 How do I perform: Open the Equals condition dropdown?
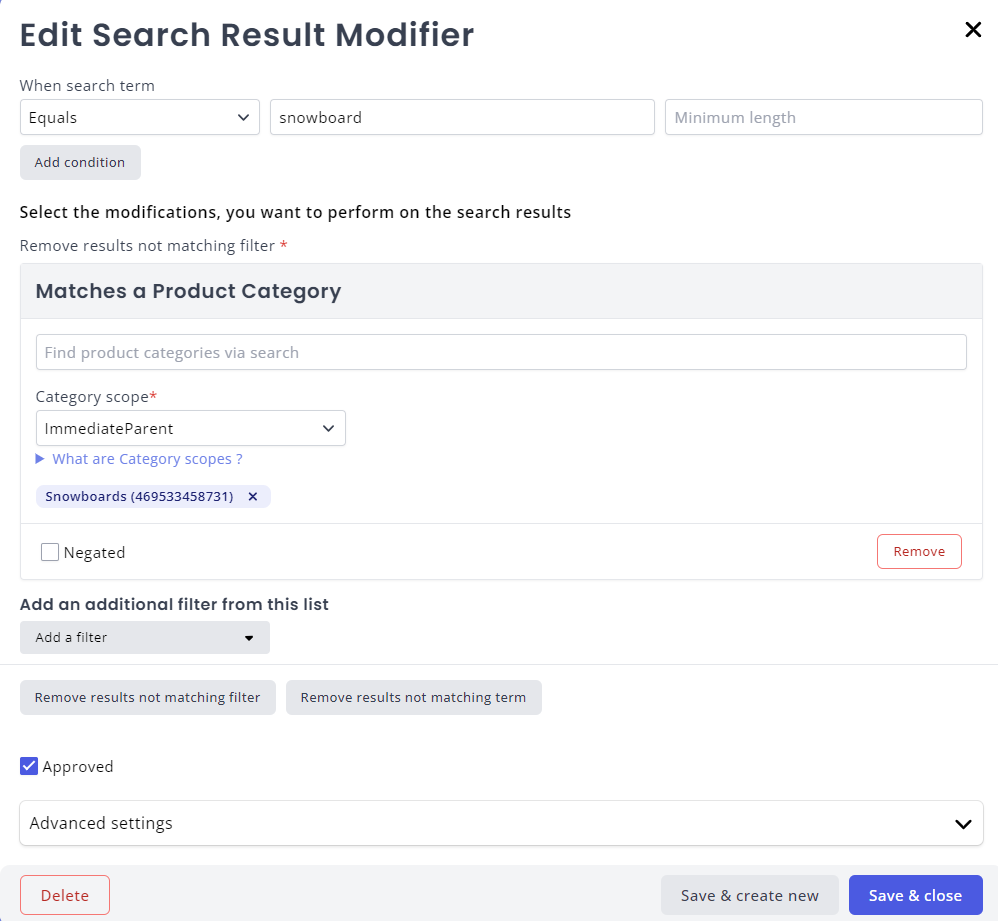pos(139,117)
